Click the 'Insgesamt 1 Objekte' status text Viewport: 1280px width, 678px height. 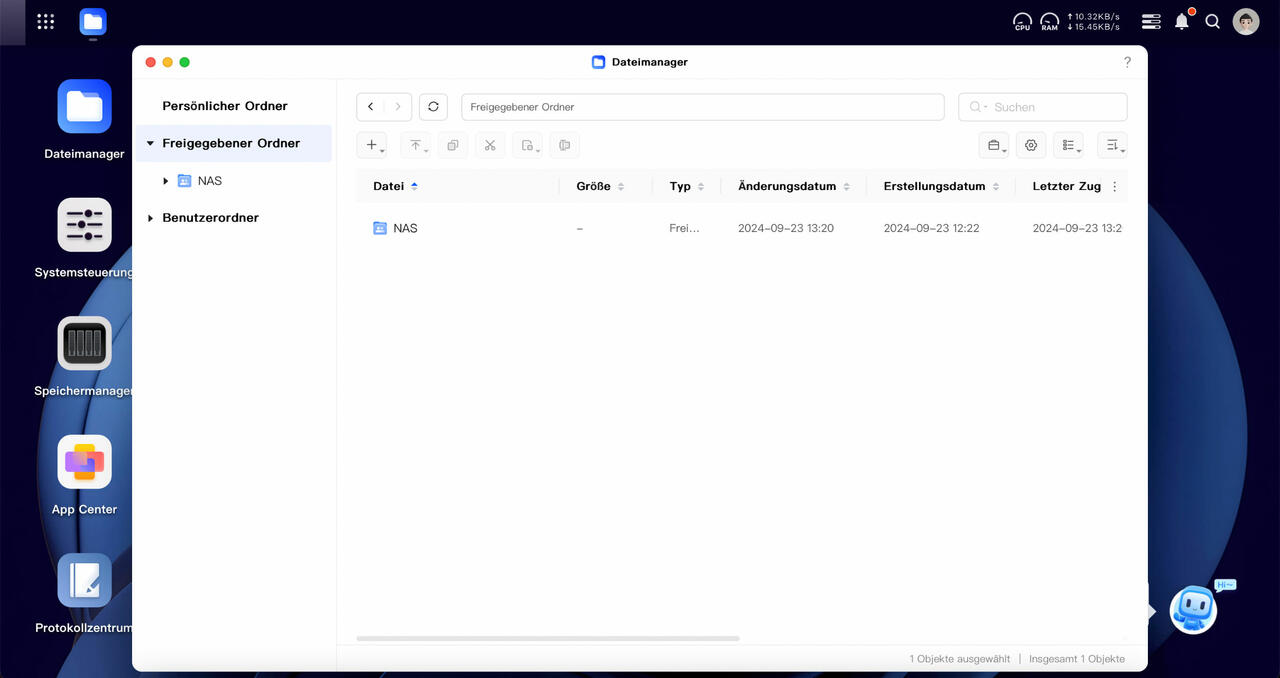(x=1077, y=659)
